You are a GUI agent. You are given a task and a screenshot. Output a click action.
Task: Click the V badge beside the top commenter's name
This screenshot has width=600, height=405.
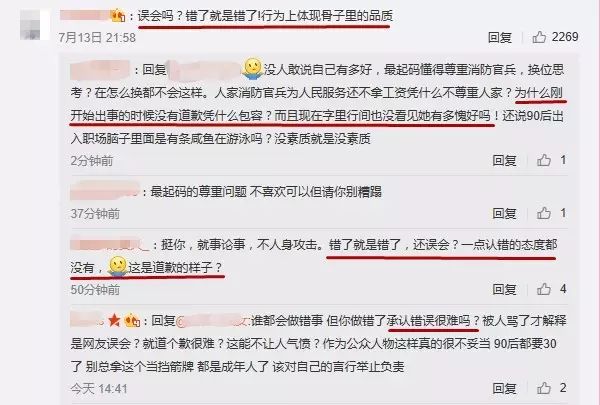coord(118,16)
